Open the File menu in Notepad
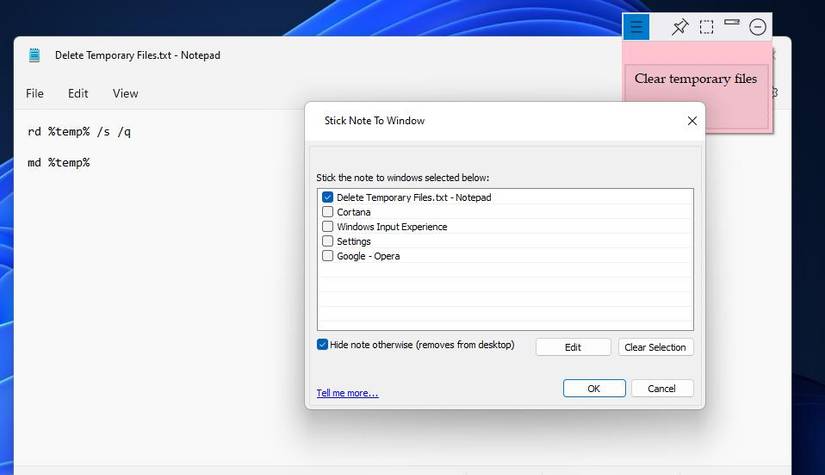 click(x=35, y=94)
